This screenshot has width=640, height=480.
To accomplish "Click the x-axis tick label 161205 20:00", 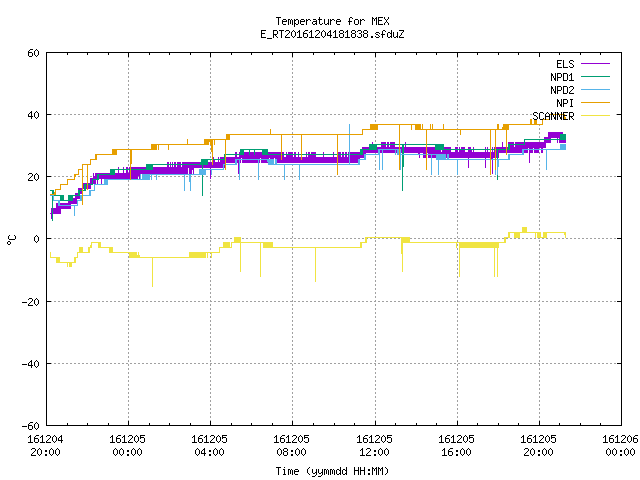I will click(539, 446).
